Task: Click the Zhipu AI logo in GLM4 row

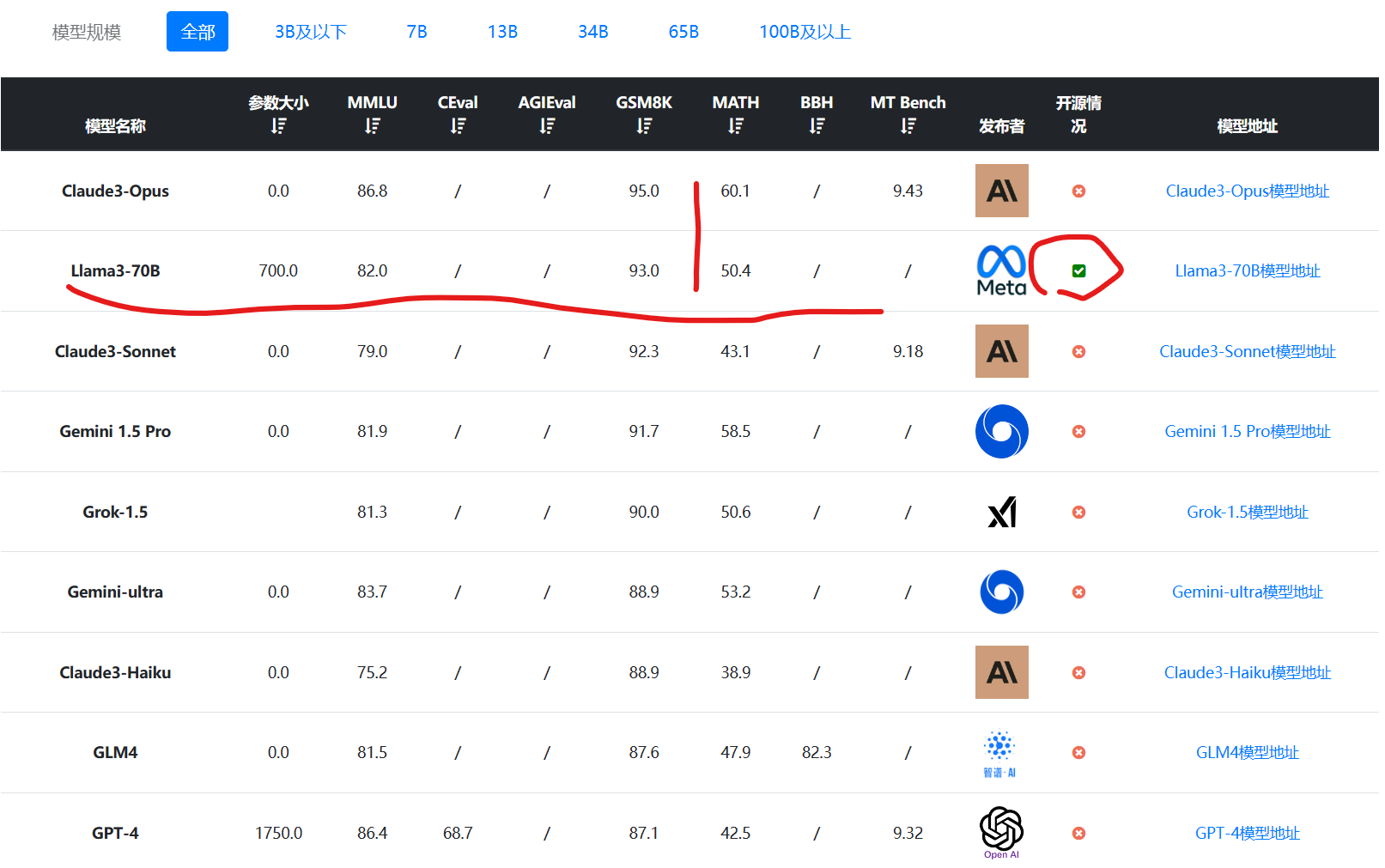Action: click(x=999, y=753)
